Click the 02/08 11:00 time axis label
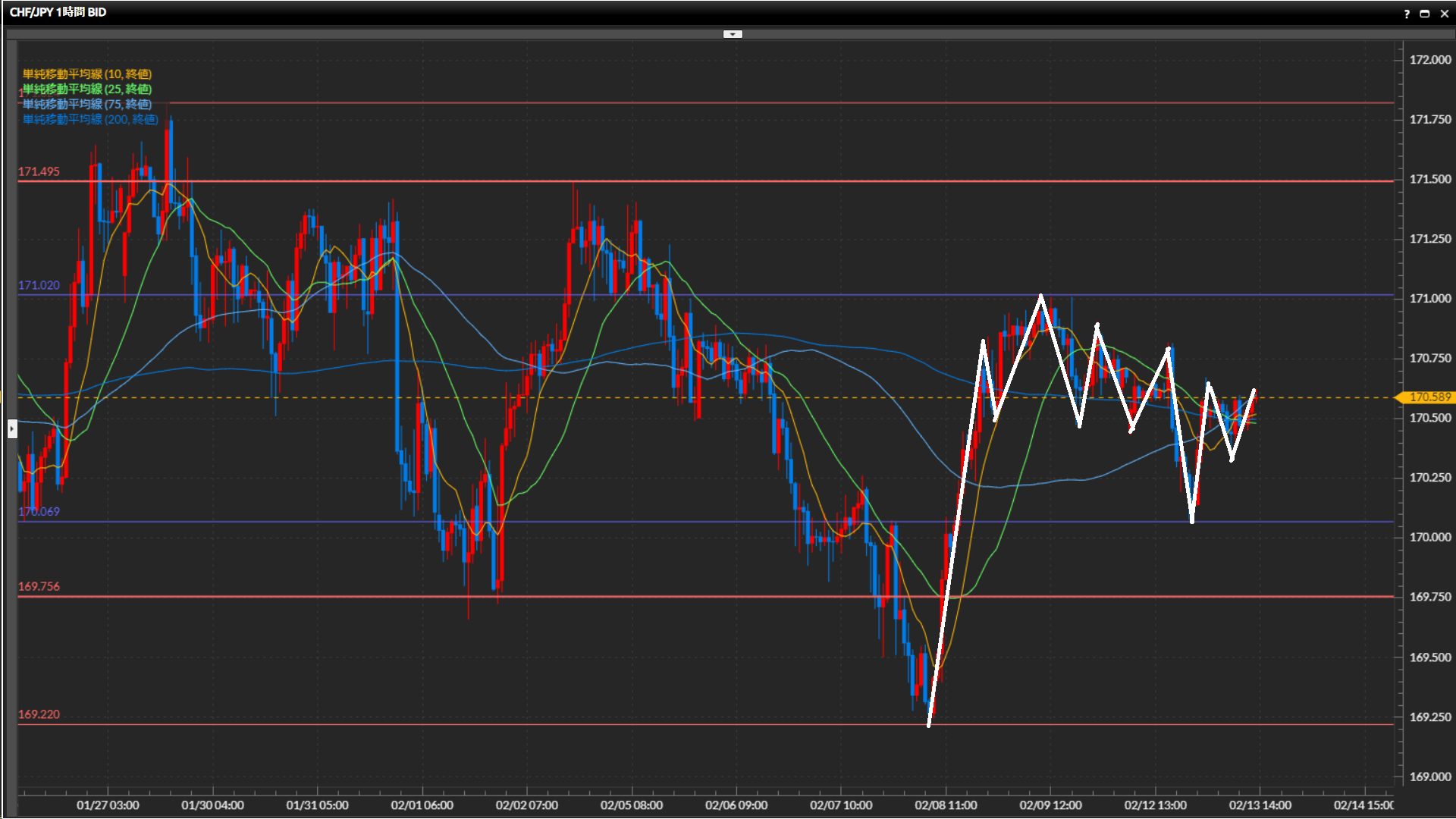 click(x=946, y=805)
